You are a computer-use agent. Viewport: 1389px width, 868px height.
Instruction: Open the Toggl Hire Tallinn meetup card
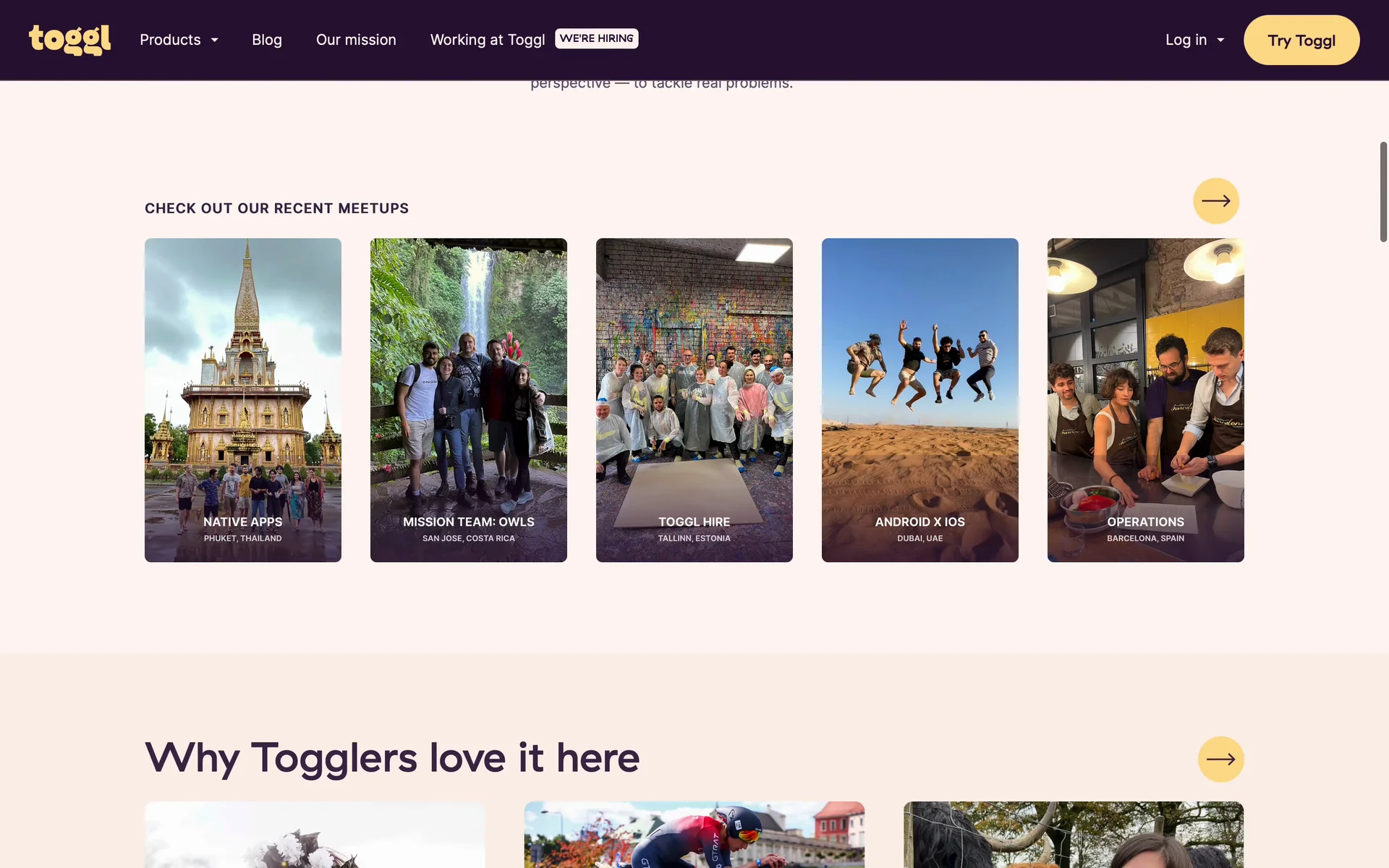(x=694, y=399)
